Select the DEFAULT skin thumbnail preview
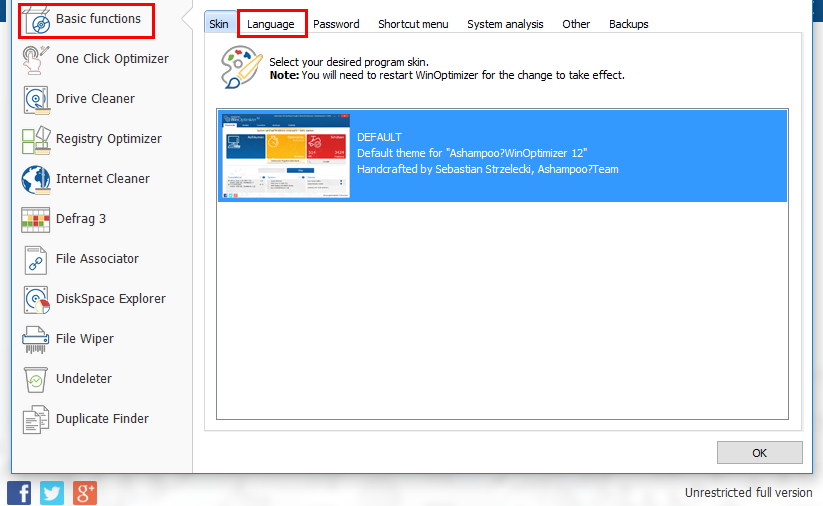The width and height of the screenshot is (823, 506). (286, 156)
